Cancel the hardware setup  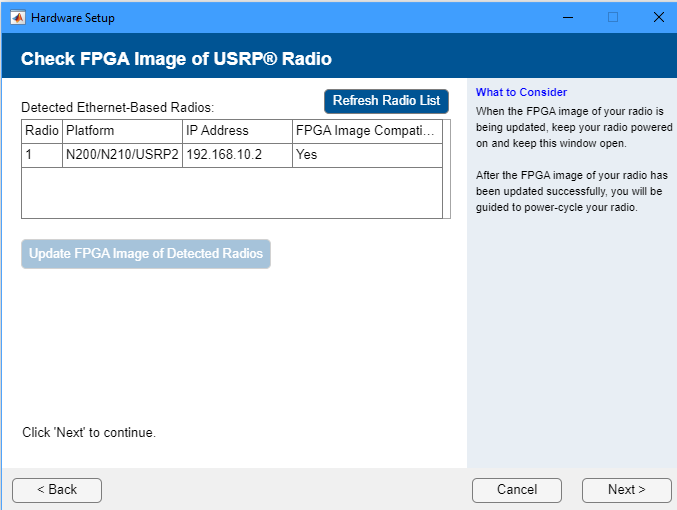[x=517, y=490]
